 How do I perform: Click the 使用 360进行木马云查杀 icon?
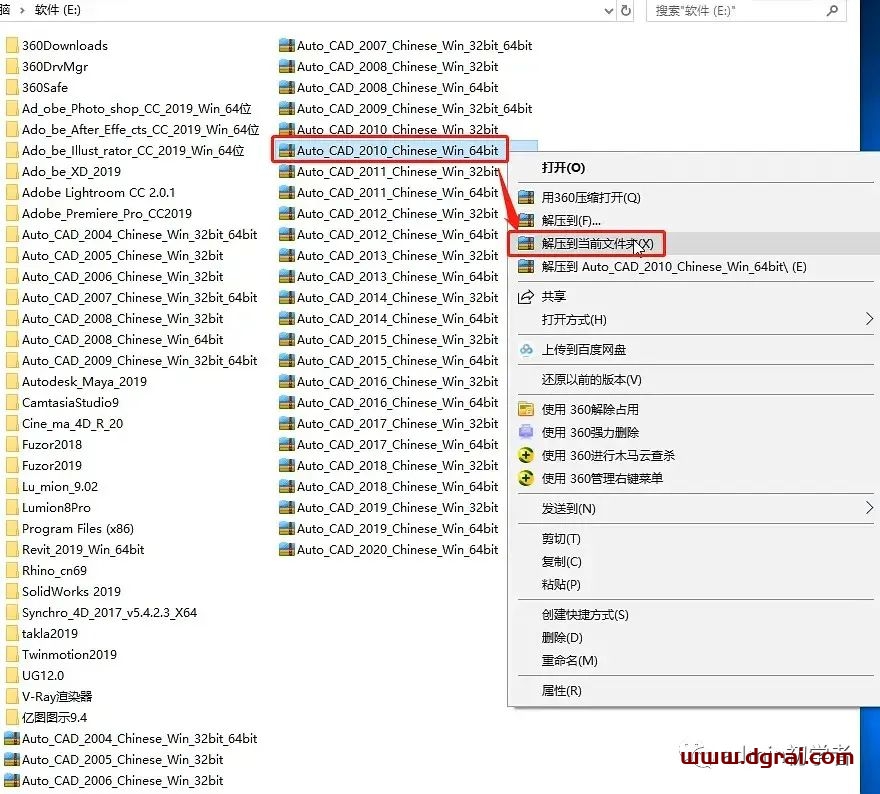(526, 455)
